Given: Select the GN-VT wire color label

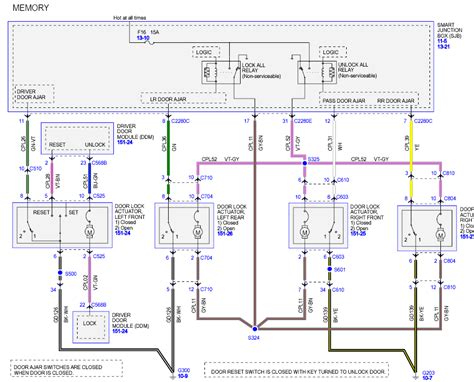Looking at the screenshot, I should (33, 144).
